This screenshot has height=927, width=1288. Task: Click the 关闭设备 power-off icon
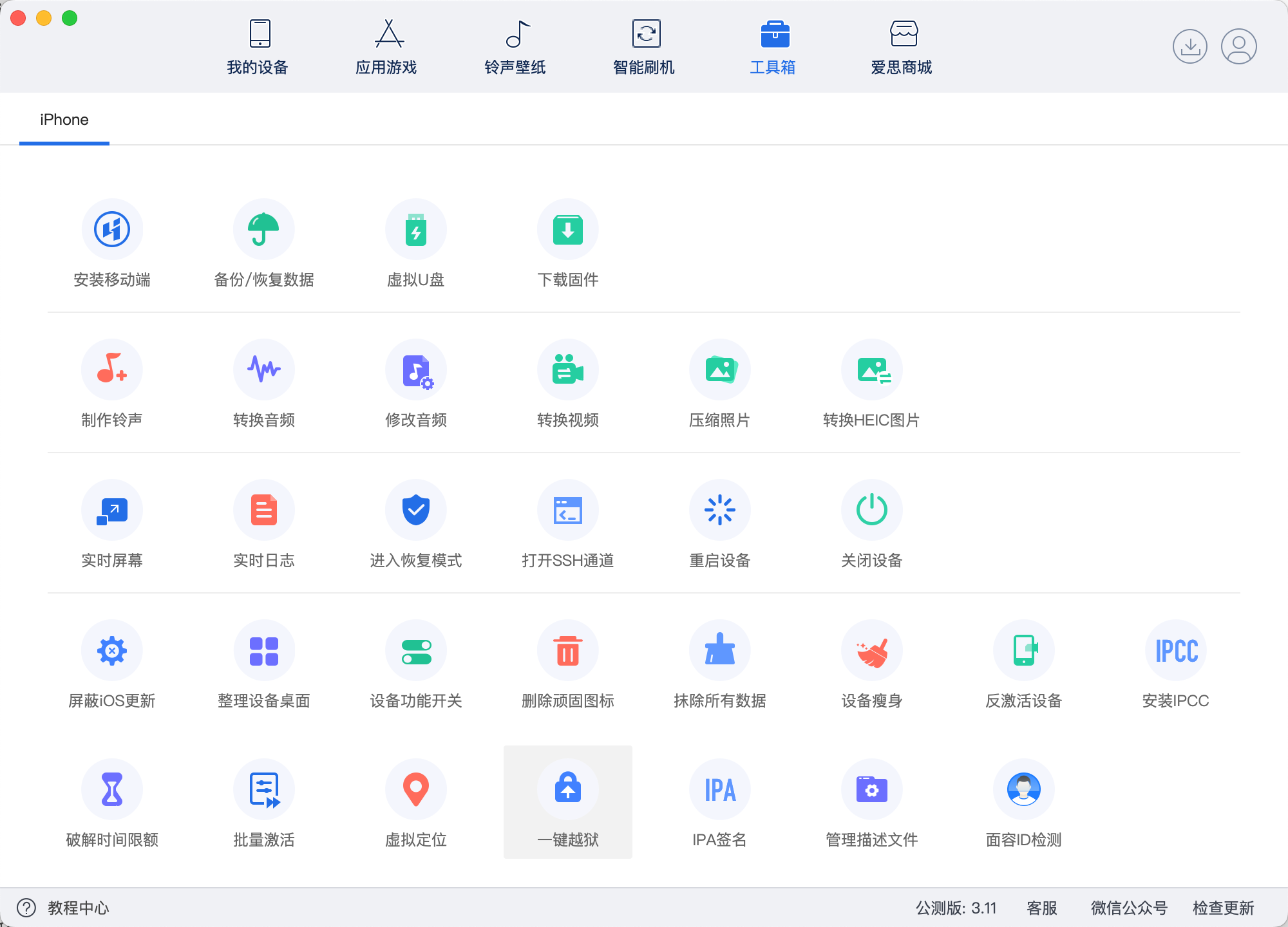coord(872,510)
